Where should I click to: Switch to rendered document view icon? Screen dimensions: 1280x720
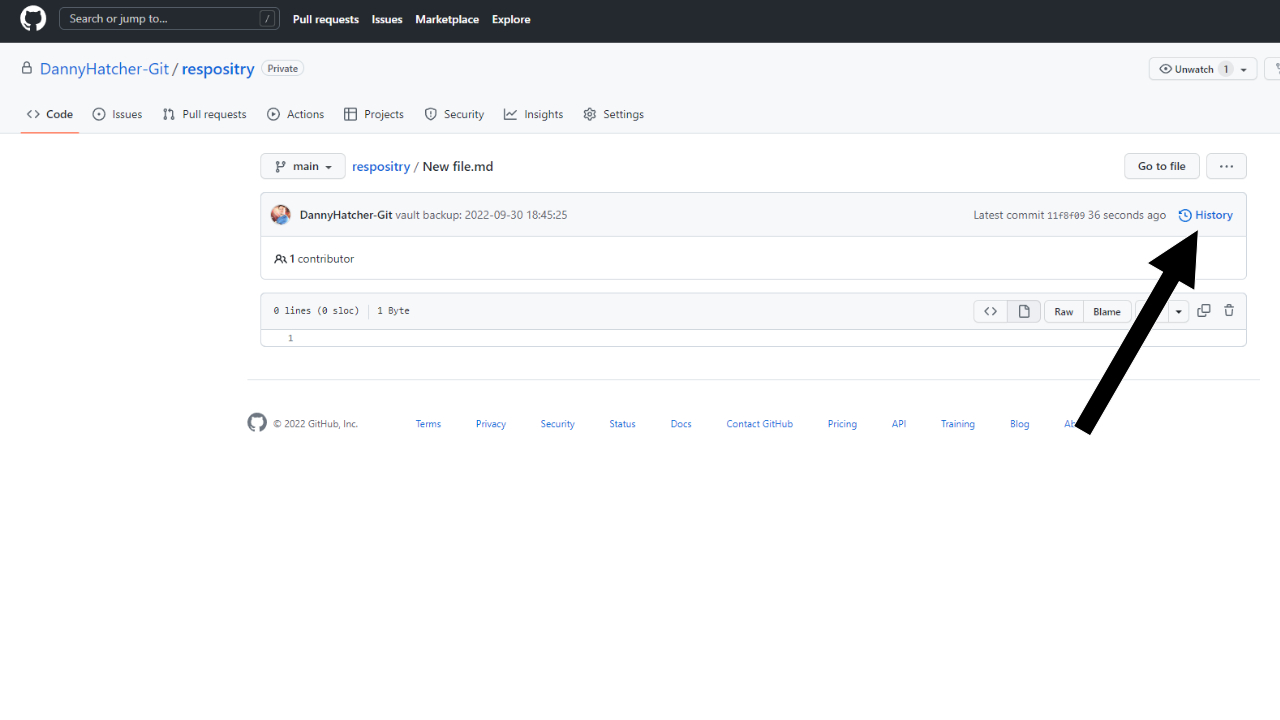click(1023, 311)
